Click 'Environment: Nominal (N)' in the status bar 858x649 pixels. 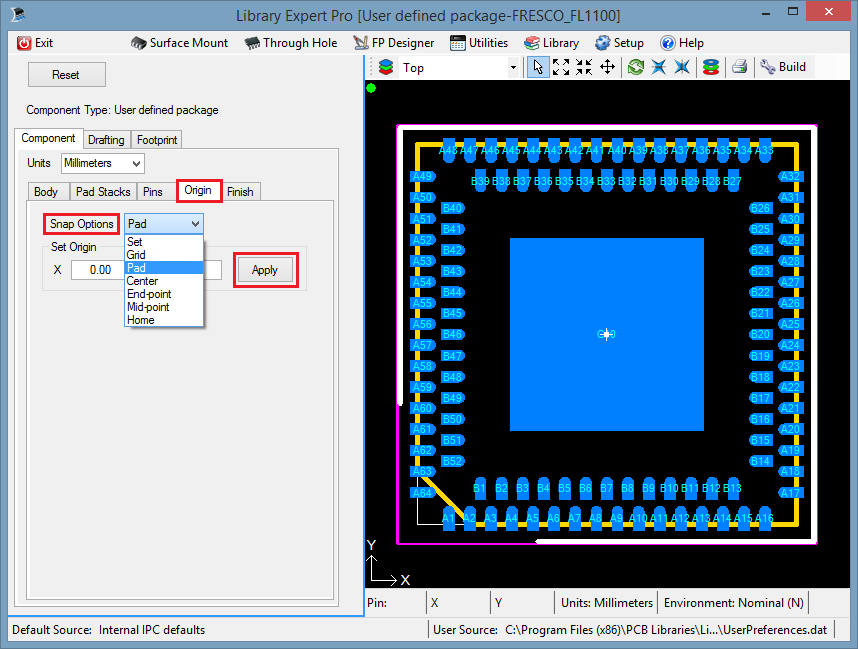tap(734, 603)
